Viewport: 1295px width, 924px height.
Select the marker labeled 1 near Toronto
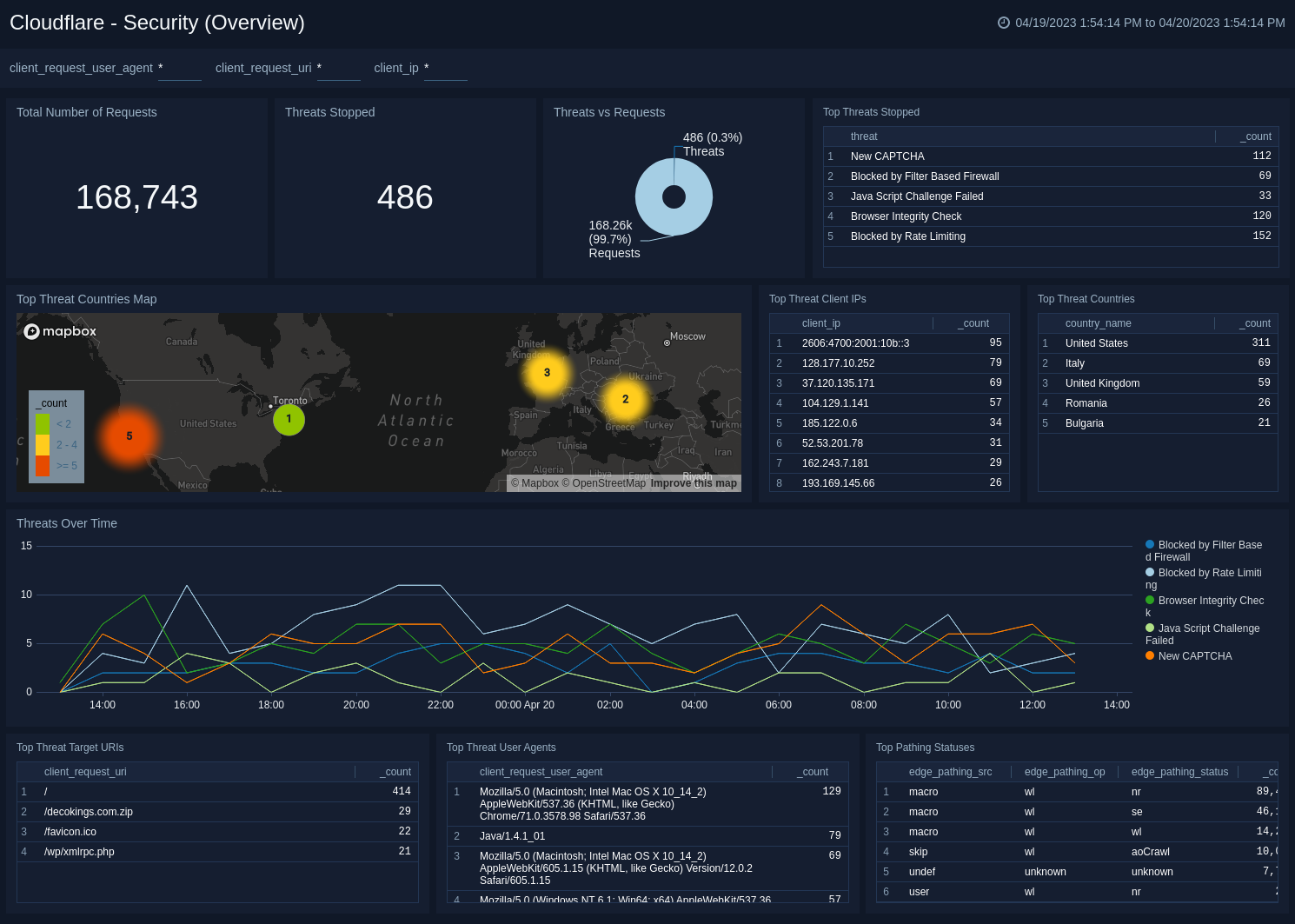(289, 419)
